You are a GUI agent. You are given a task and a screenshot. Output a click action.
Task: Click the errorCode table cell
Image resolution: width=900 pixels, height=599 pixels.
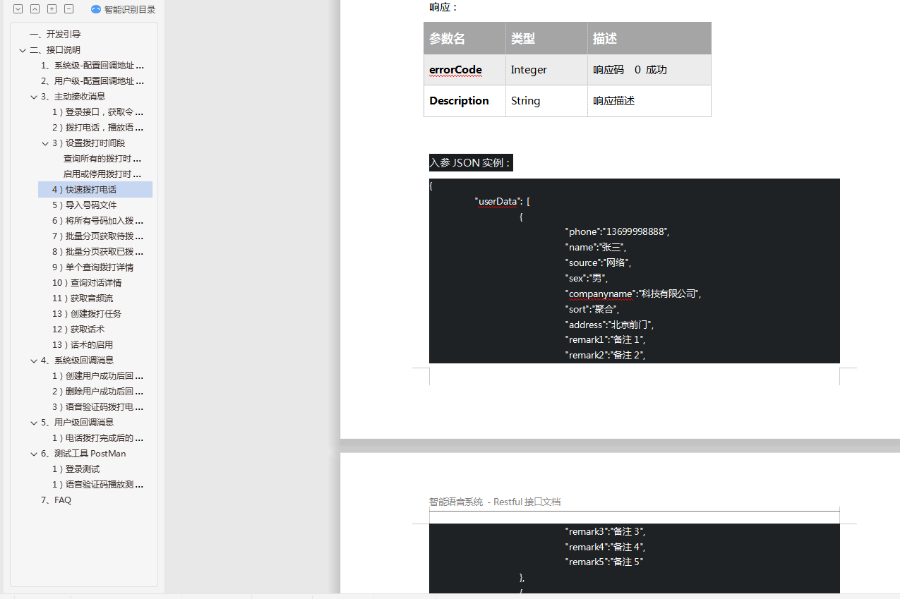pyautogui.click(x=464, y=70)
